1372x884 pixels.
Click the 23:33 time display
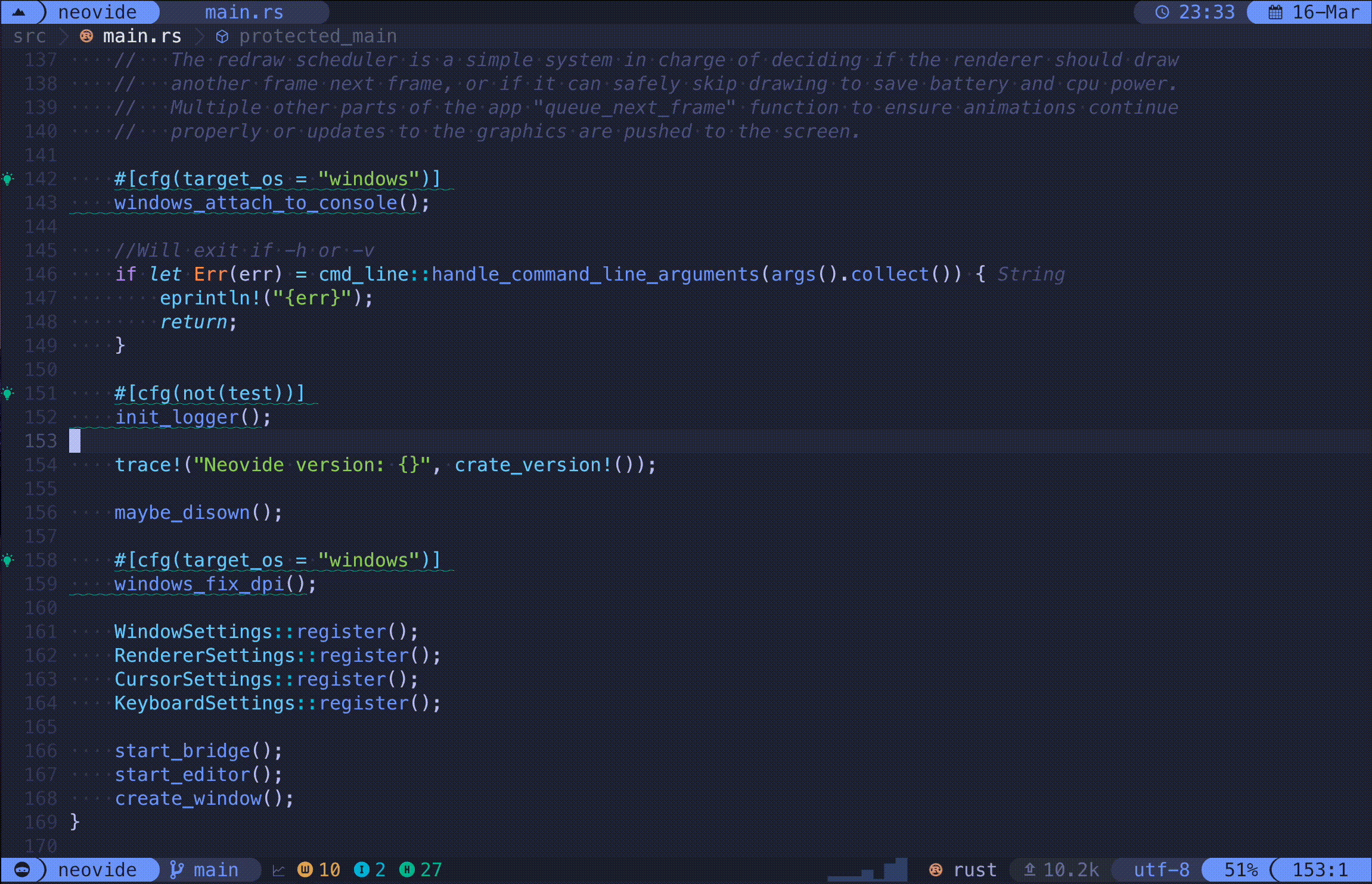point(1207,12)
